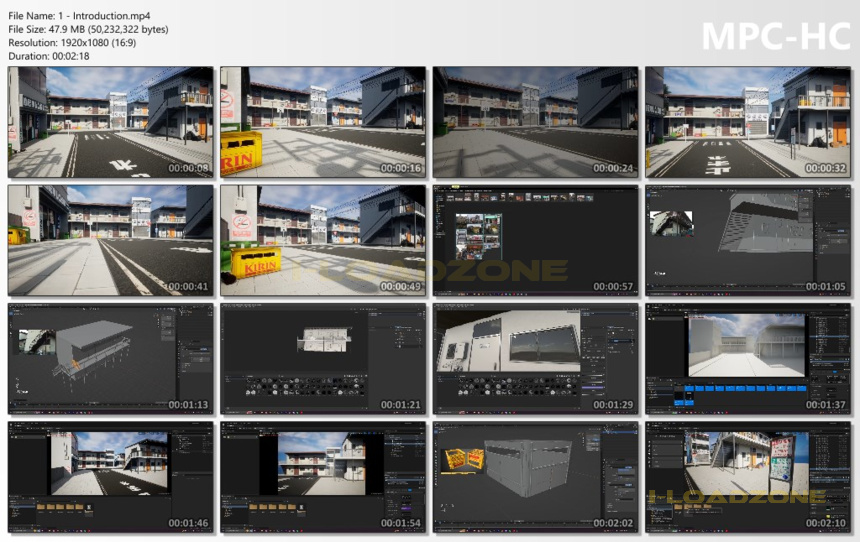860x542 pixels.
Task: Open the thumbnail at 00:01:37
Action: pyautogui.click(x=748, y=359)
